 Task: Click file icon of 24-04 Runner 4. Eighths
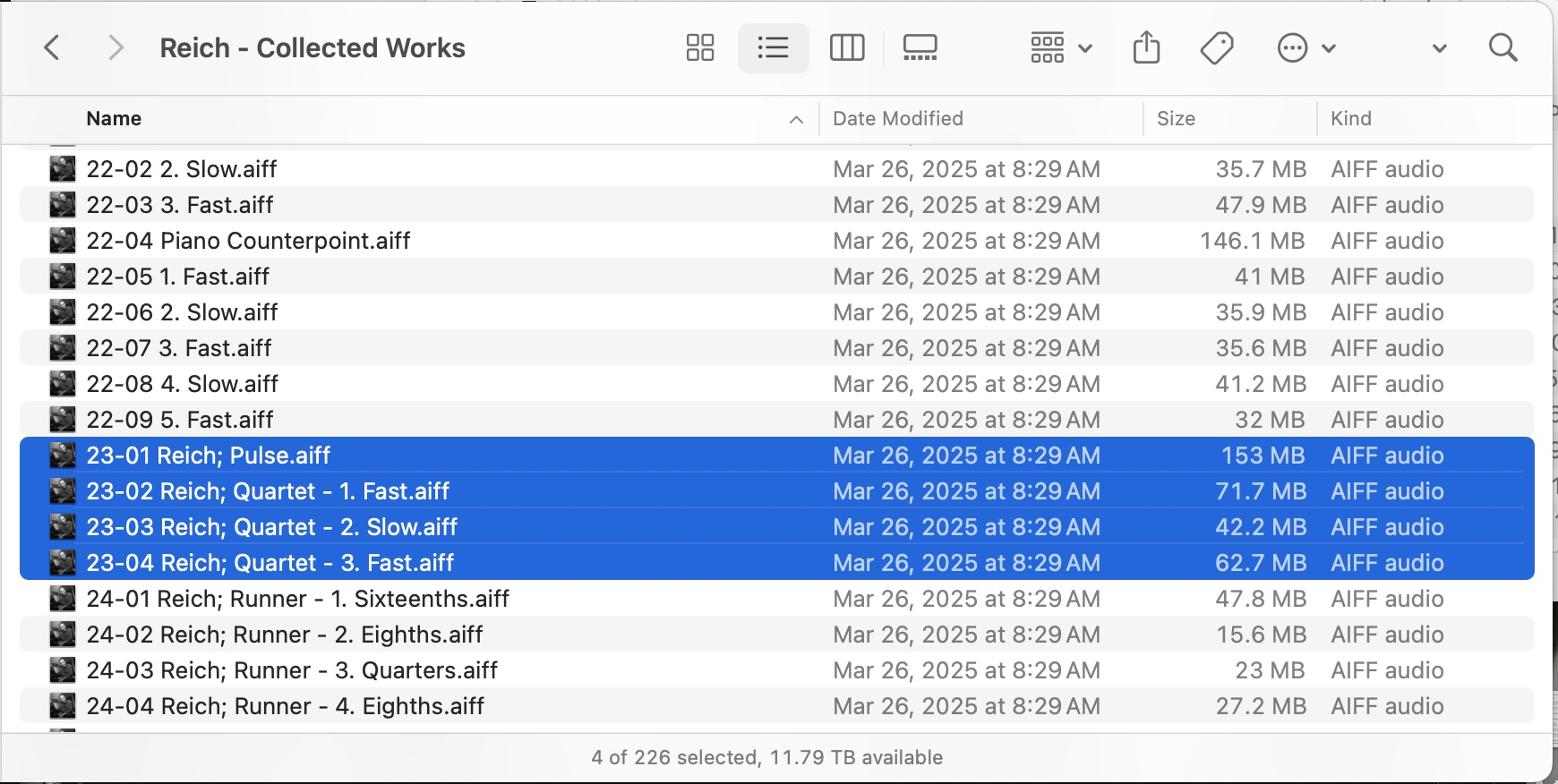63,706
